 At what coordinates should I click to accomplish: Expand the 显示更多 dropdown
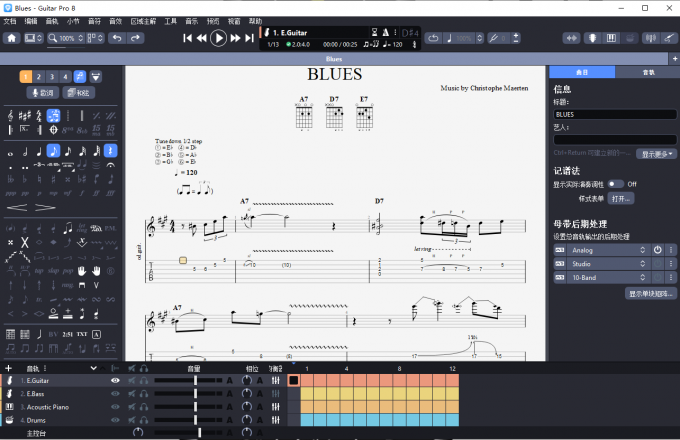click(x=658, y=154)
